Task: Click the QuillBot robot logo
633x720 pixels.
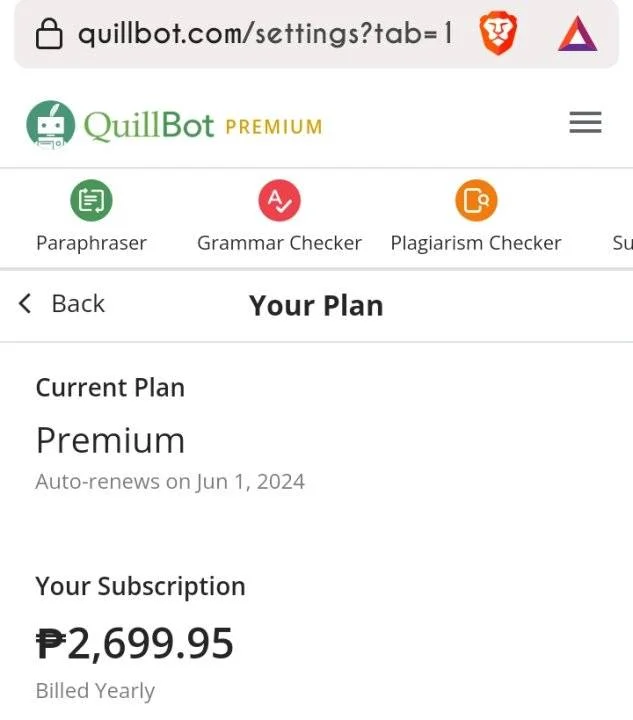Action: 50,125
